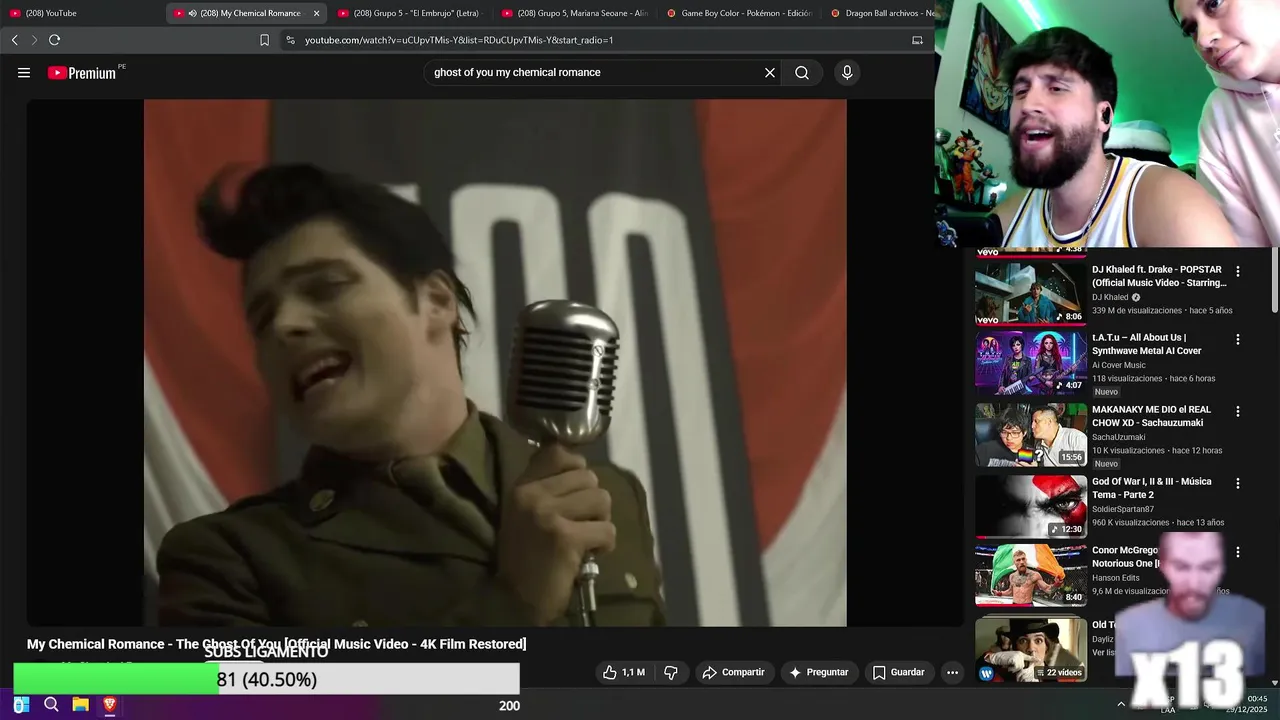The width and height of the screenshot is (1280, 720).
Task: Open t.A.T.u – All About Us title
Action: 1147,344
